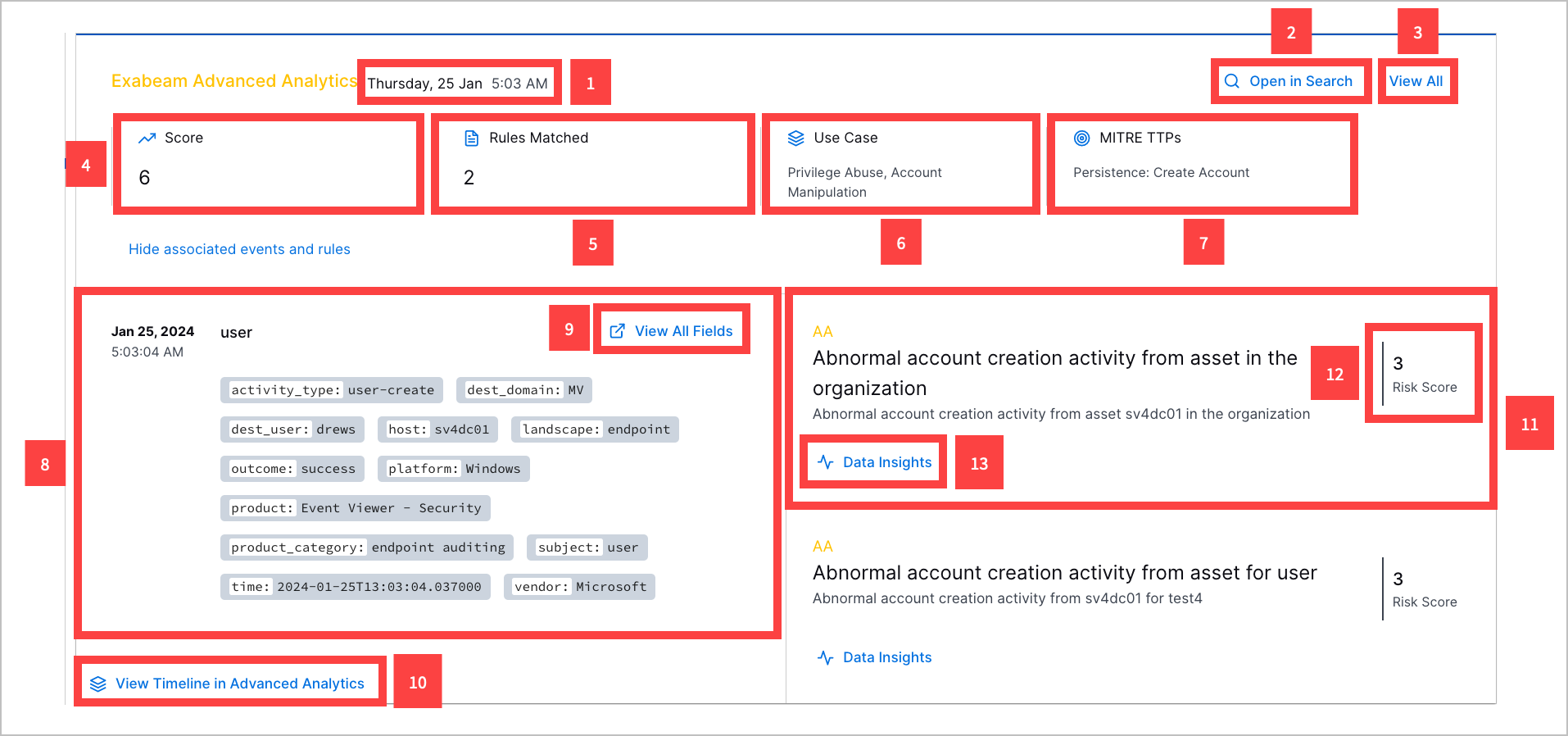Select the subject: user field chip
The height and width of the screenshot is (736, 1568).
tap(587, 547)
